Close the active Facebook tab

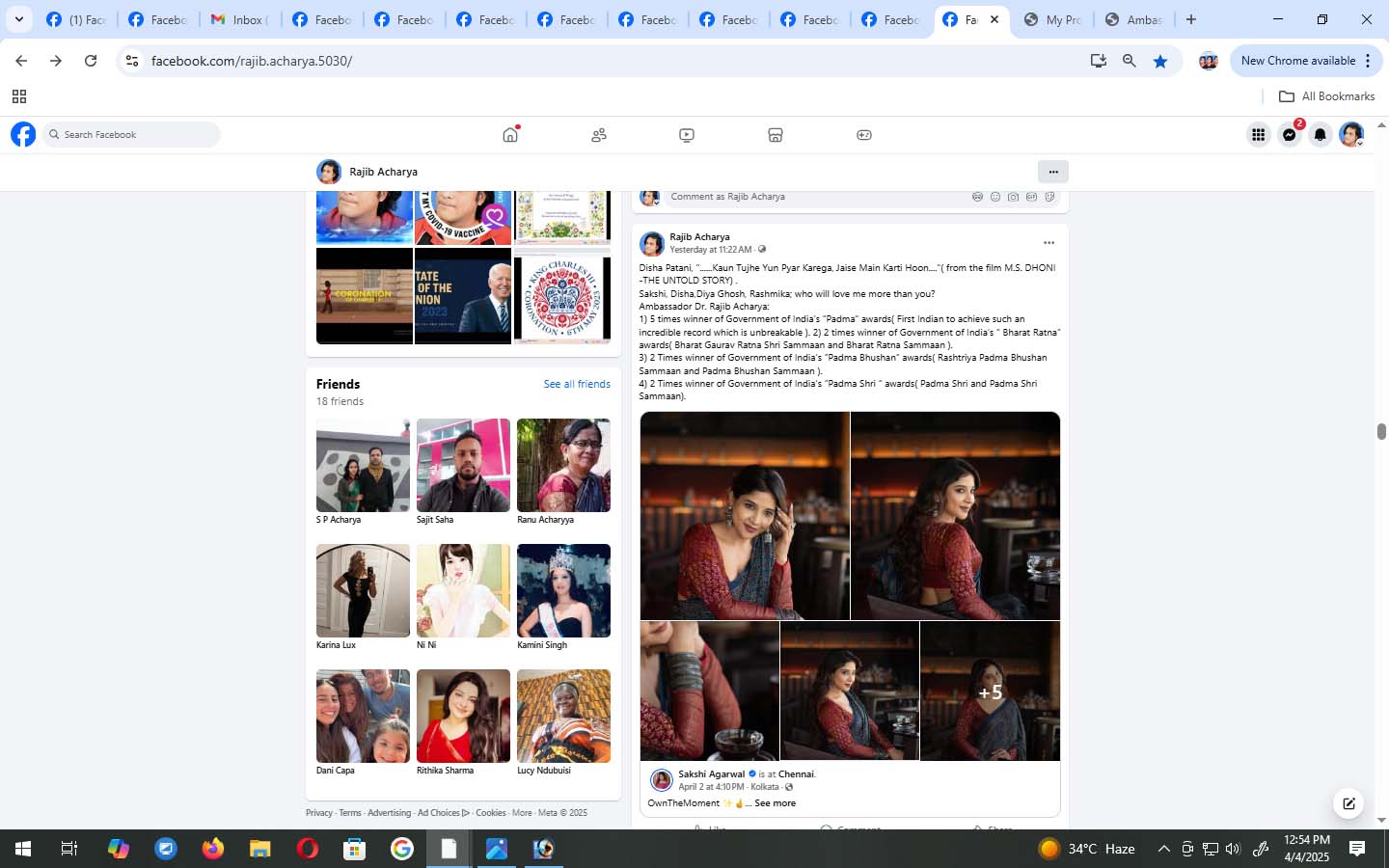[x=994, y=19]
